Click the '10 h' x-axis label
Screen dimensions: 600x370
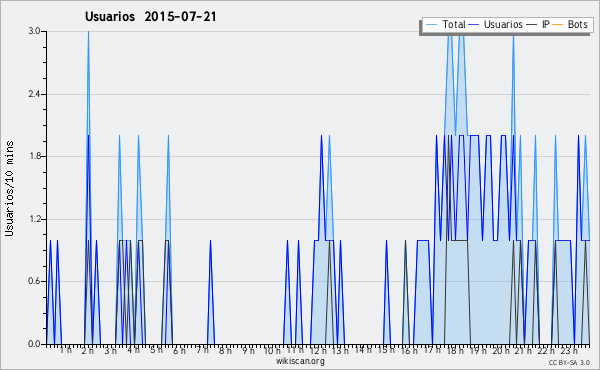[272, 351]
